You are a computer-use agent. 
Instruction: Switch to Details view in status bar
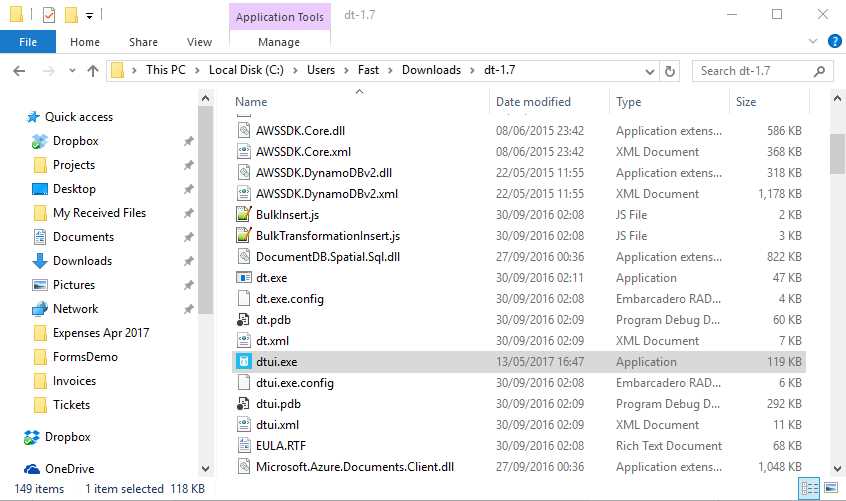coord(809,489)
